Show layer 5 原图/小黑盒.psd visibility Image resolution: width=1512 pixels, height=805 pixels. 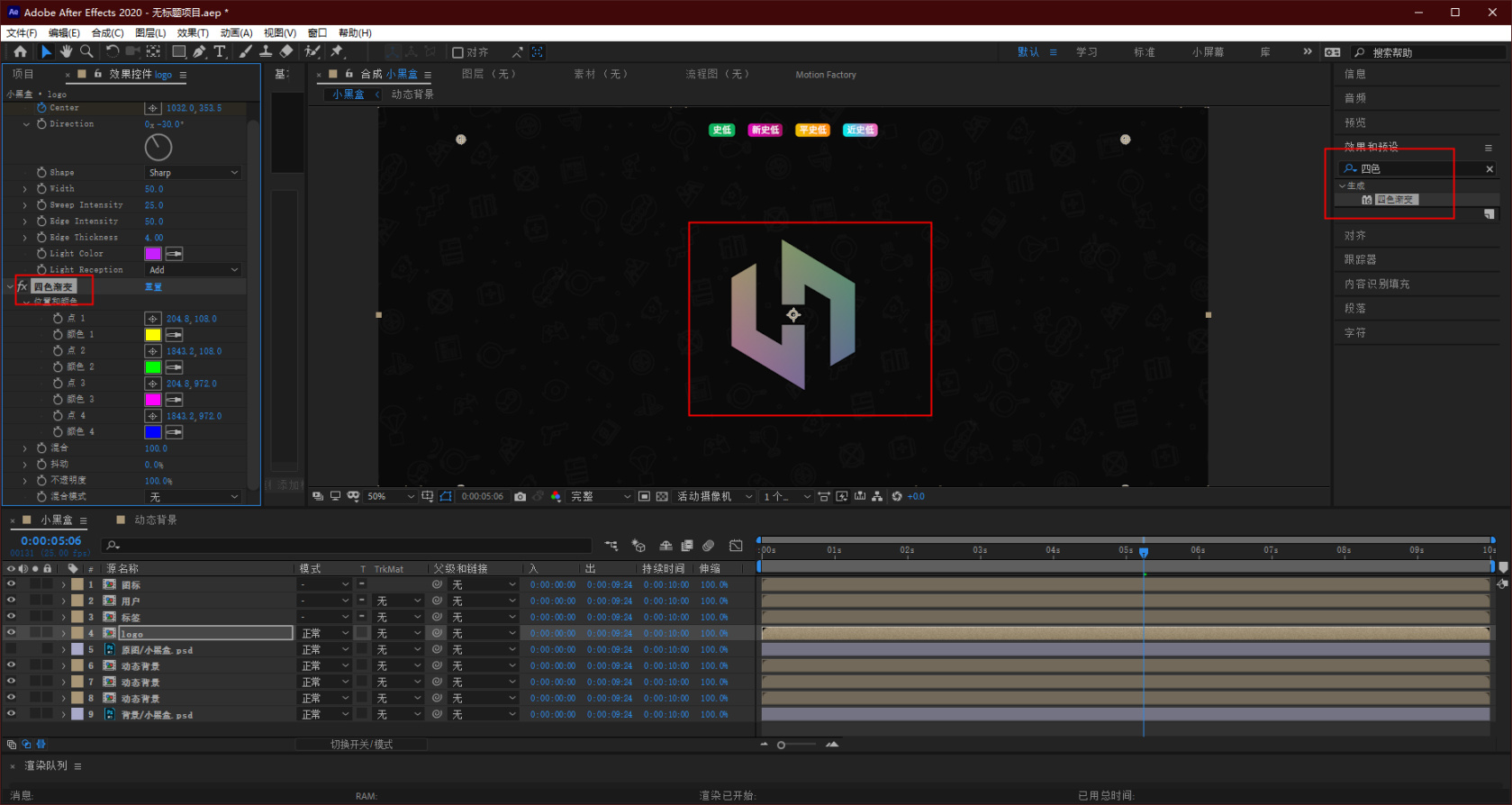[11, 649]
